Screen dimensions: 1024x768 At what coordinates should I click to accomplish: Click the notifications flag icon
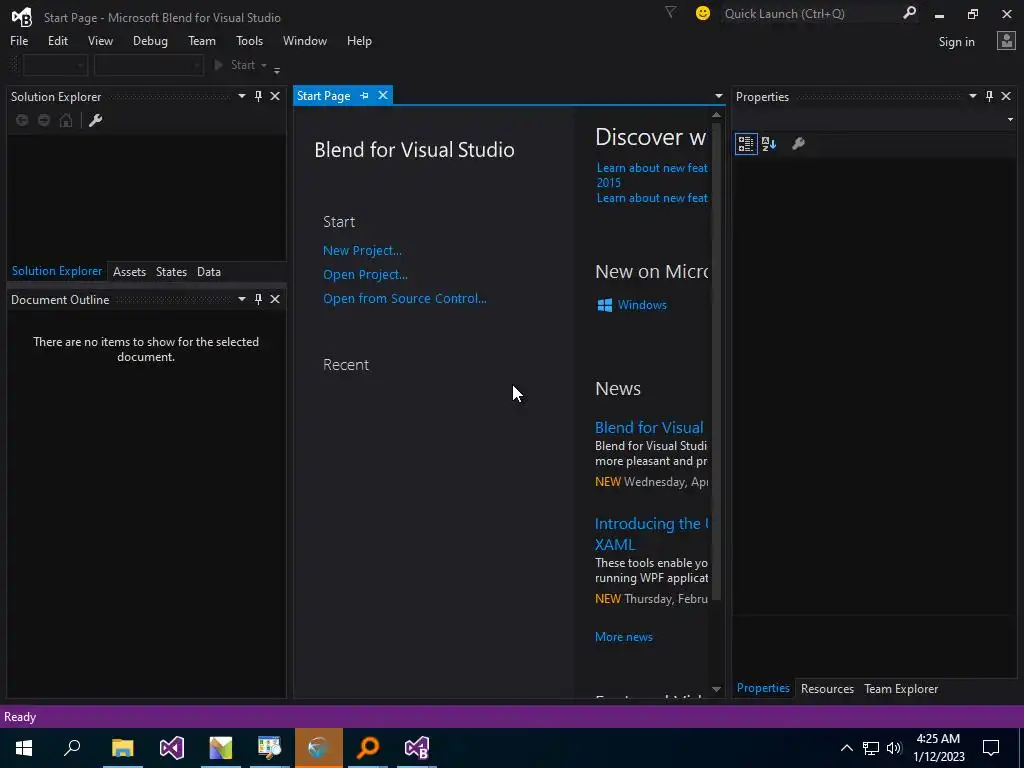pyautogui.click(x=670, y=12)
